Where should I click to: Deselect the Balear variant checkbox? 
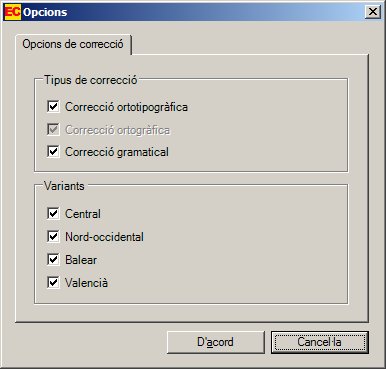click(x=53, y=260)
